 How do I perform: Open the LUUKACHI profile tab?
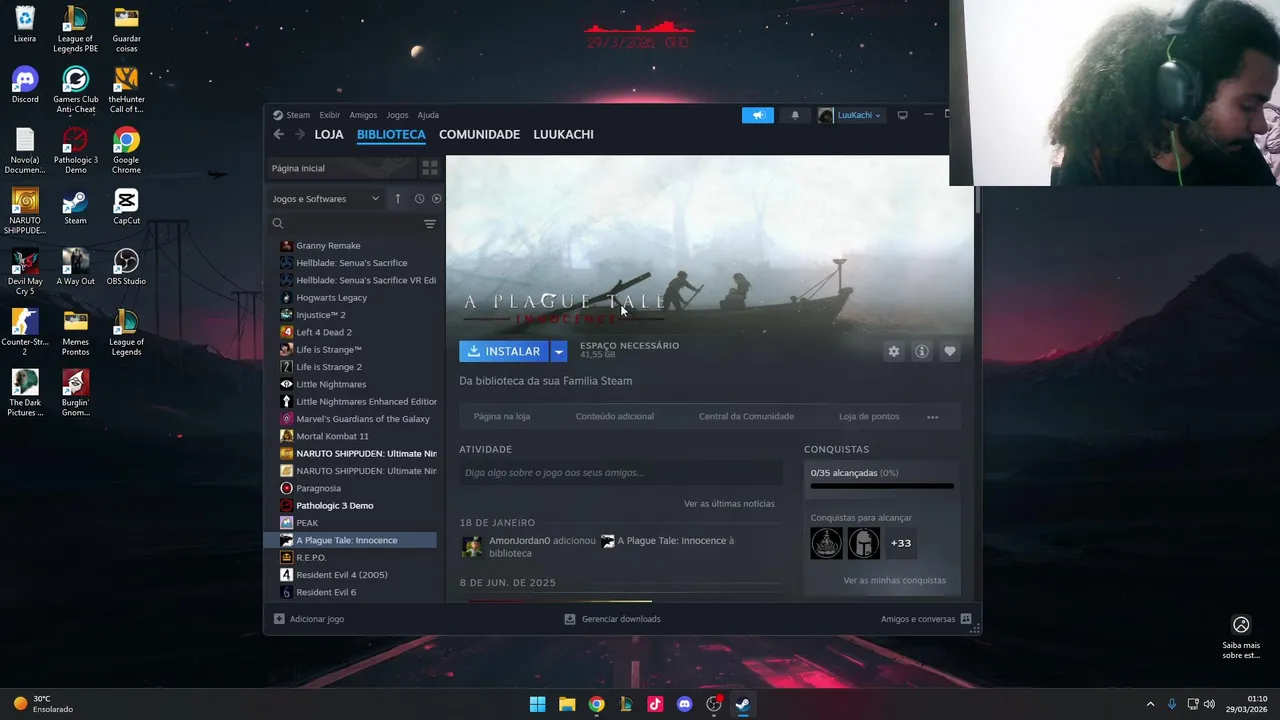pyautogui.click(x=563, y=134)
